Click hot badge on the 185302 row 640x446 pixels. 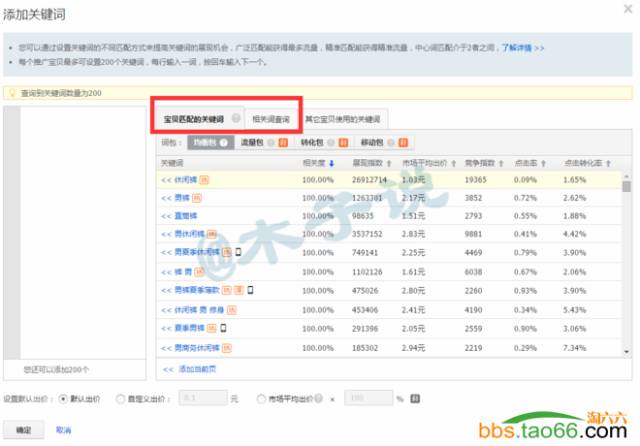tap(227, 348)
